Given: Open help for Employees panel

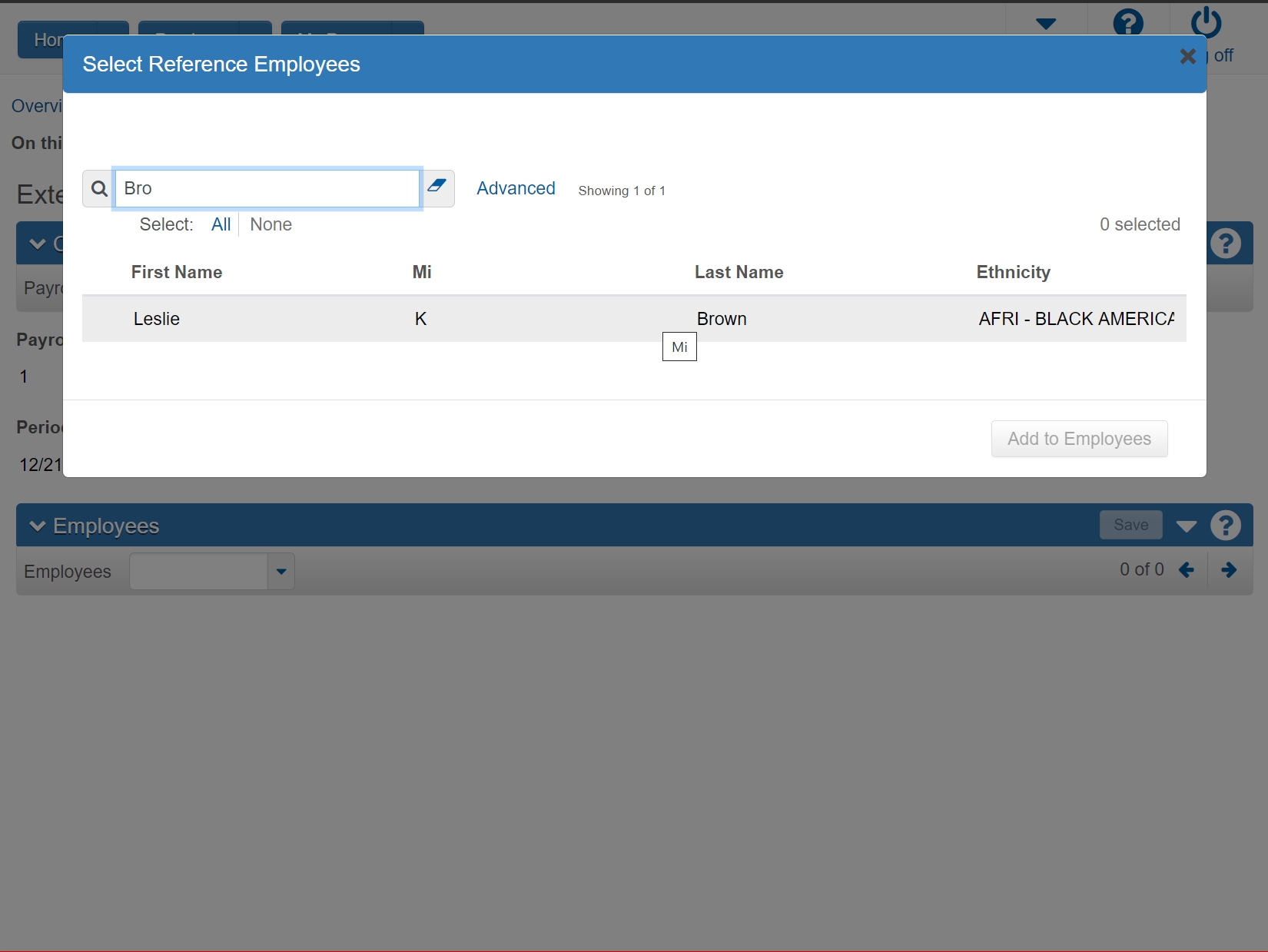Looking at the screenshot, I should point(1226,526).
